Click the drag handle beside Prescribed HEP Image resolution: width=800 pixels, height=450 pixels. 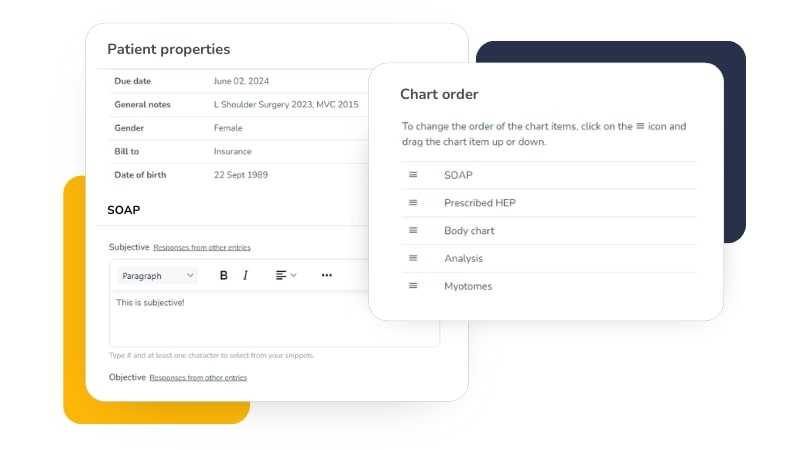[412, 203]
